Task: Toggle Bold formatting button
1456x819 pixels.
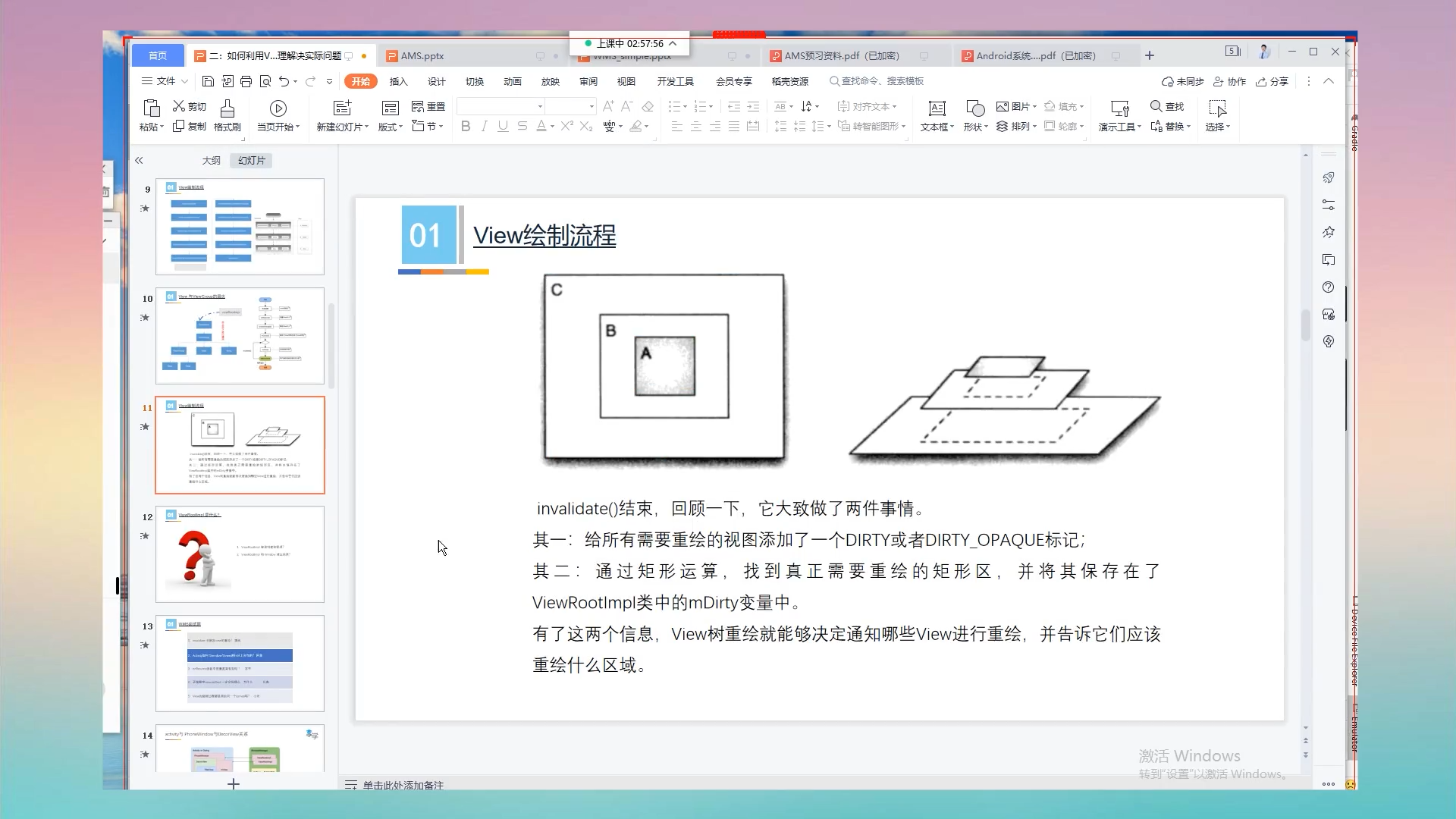Action: [466, 127]
